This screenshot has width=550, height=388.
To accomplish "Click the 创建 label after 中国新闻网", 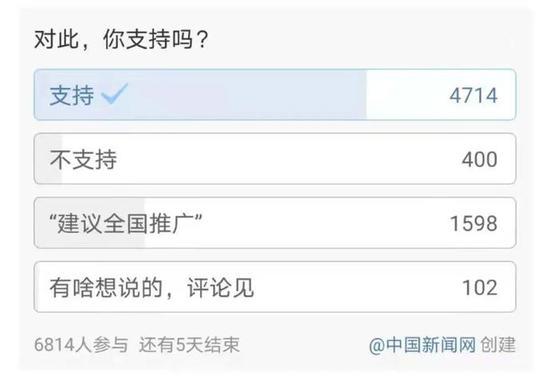I will click(x=498, y=345).
